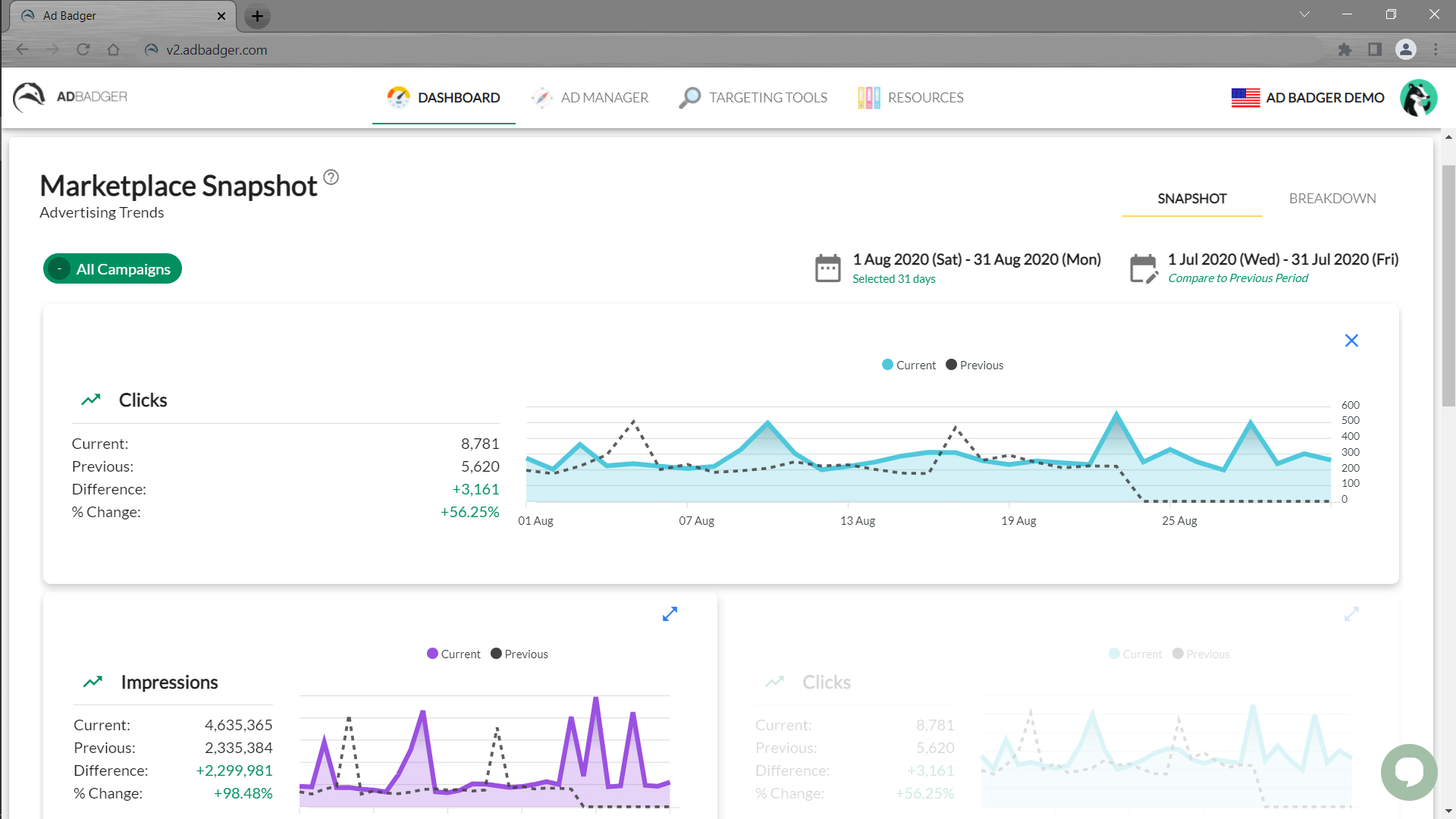Click the Previous color dot in Impressions legend
This screenshot has width=1456, height=819.
pyautogui.click(x=496, y=654)
